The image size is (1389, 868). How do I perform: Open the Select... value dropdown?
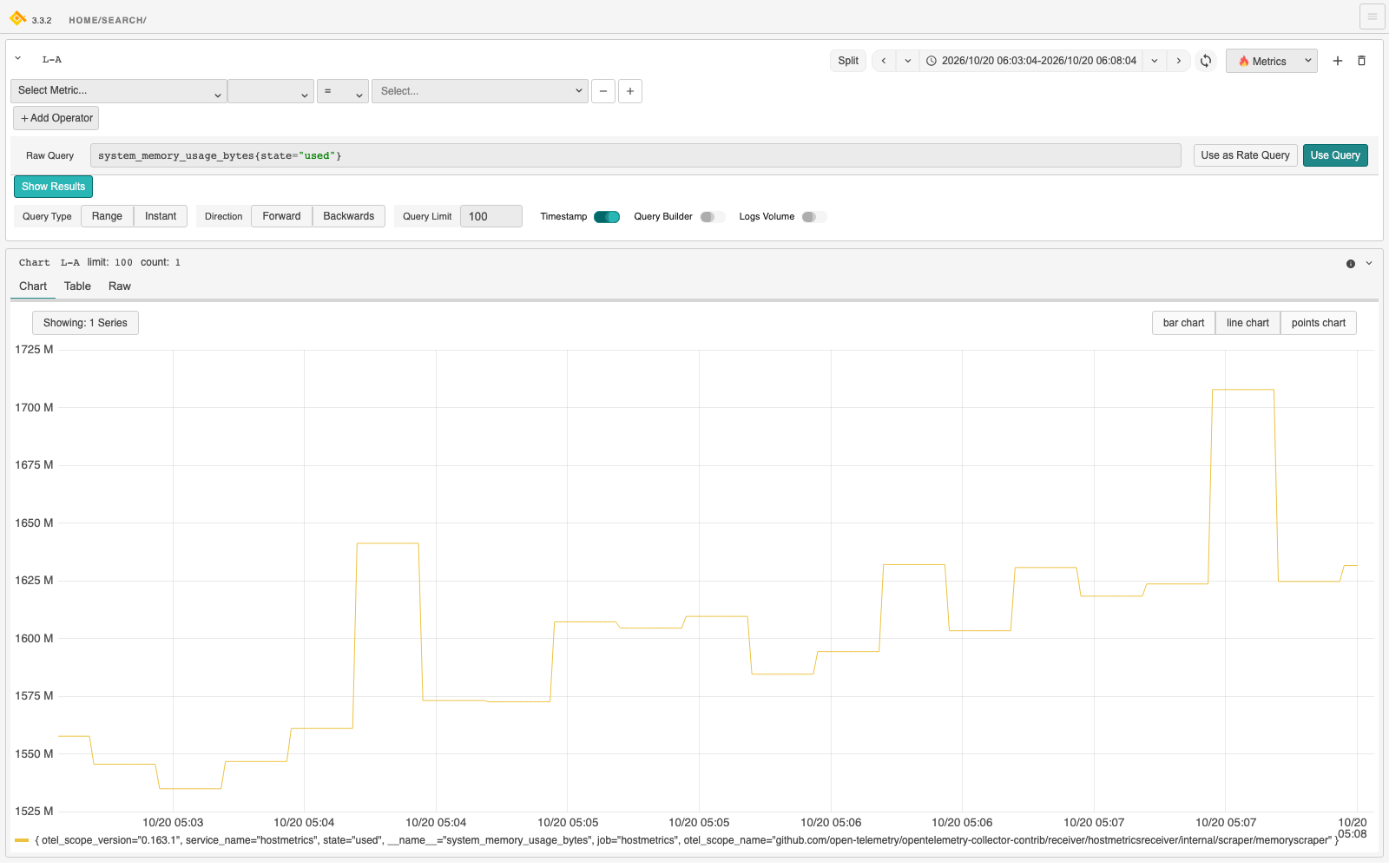[480, 91]
